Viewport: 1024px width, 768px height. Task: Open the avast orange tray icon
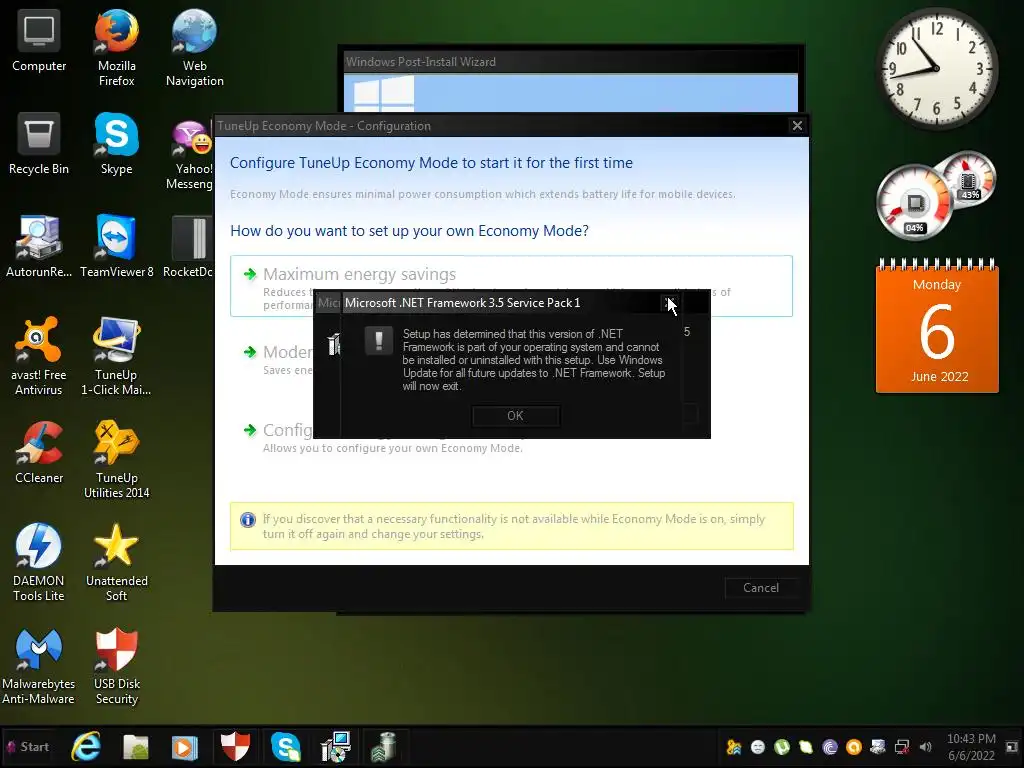854,746
